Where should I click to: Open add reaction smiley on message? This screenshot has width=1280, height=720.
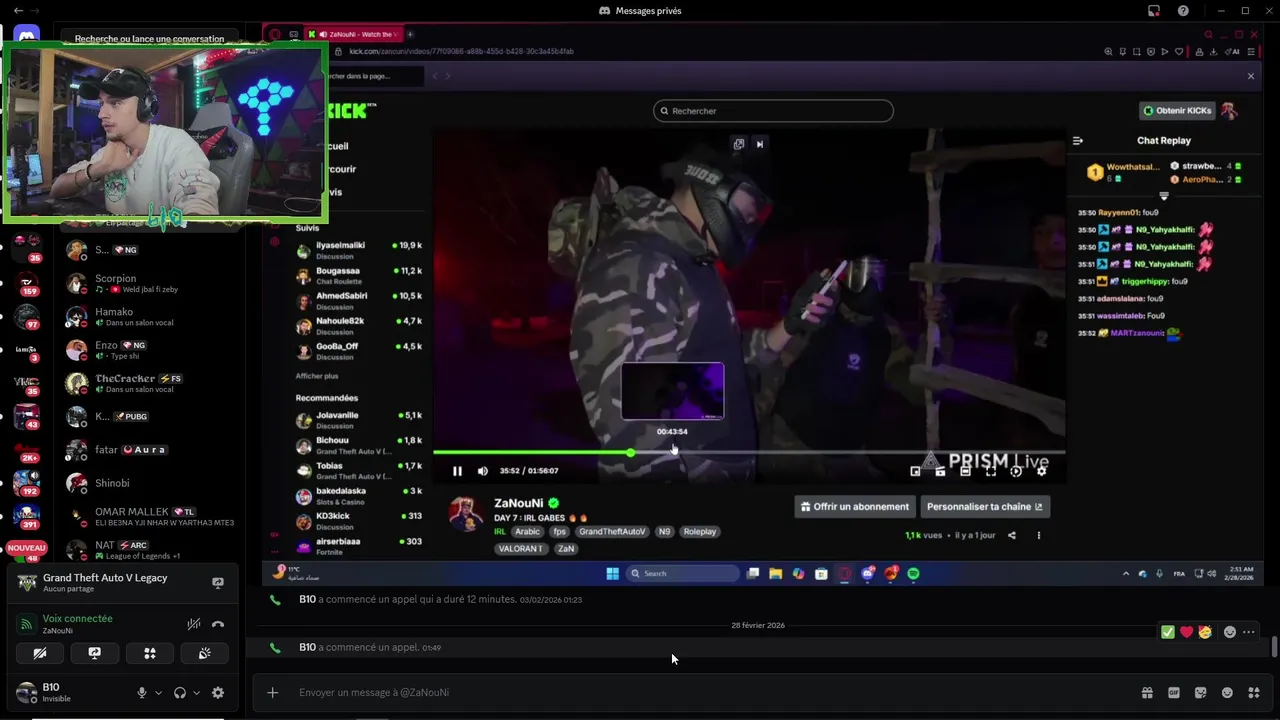coord(1229,632)
